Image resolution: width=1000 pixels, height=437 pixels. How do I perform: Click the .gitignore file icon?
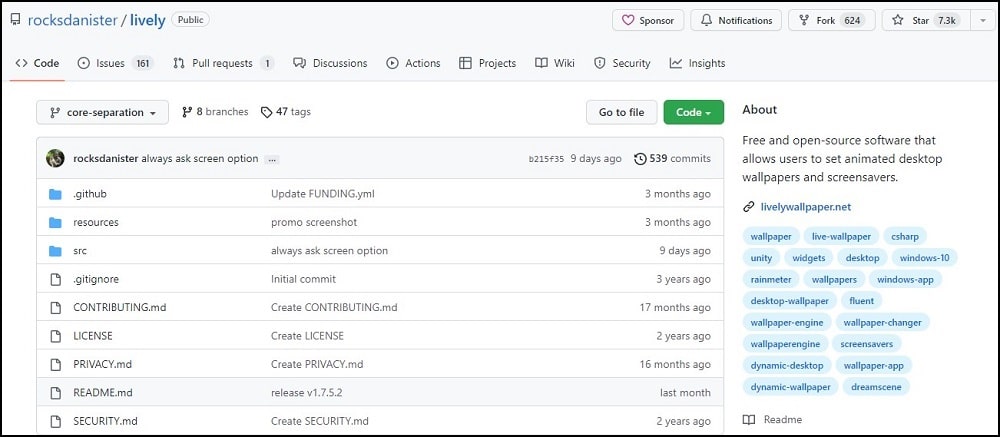pyautogui.click(x=55, y=279)
